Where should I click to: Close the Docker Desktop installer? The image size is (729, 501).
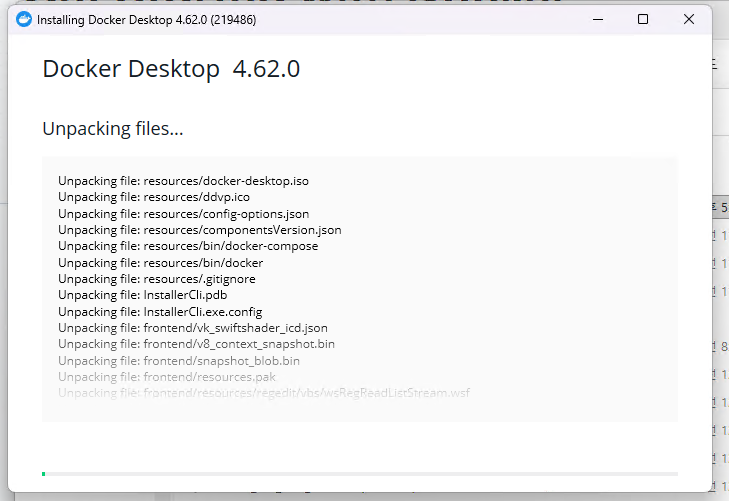pos(689,20)
